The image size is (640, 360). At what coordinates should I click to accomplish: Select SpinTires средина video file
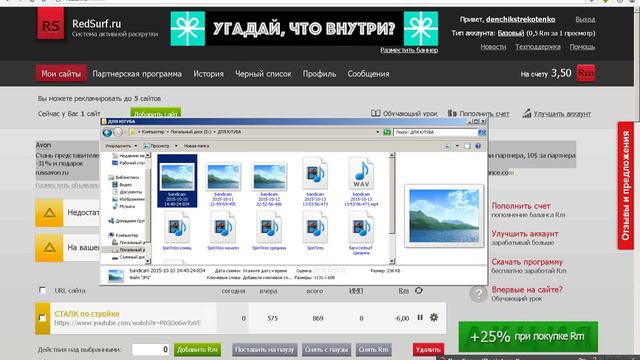pos(269,230)
